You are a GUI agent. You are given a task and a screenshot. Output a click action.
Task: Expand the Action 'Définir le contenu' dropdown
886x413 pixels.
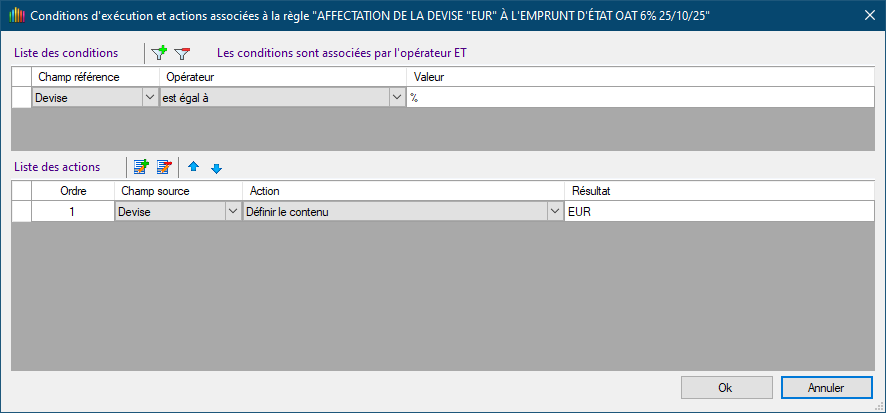pyautogui.click(x=554, y=211)
